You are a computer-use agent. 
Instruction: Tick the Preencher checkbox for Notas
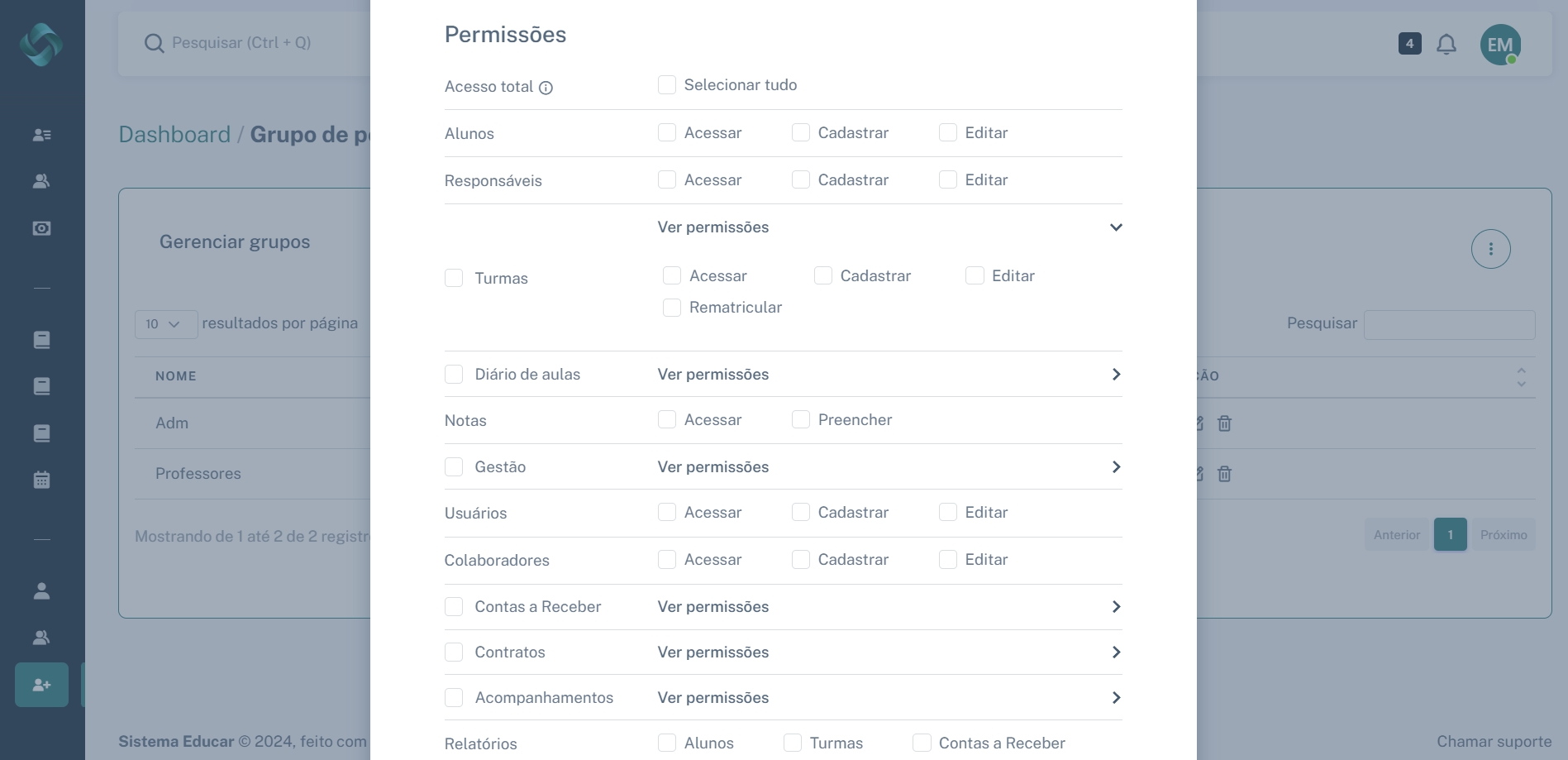point(801,420)
